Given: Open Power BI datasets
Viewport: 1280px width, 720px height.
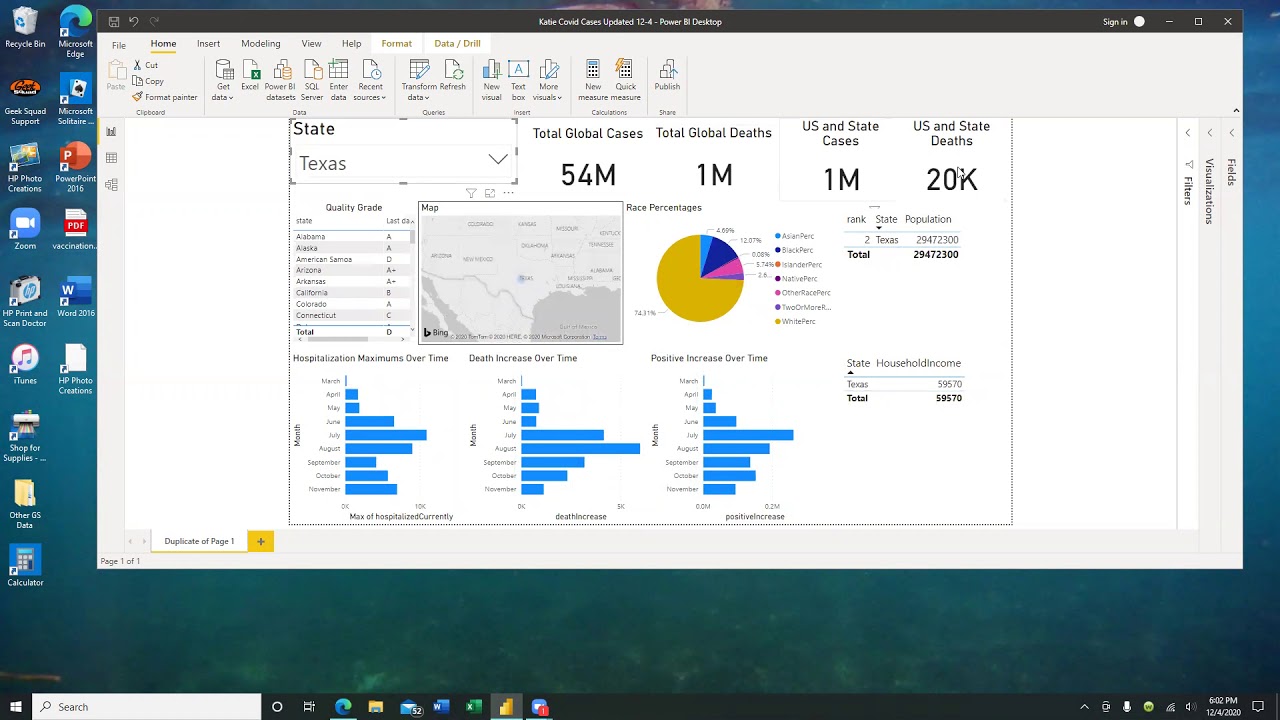Looking at the screenshot, I should coord(281,80).
